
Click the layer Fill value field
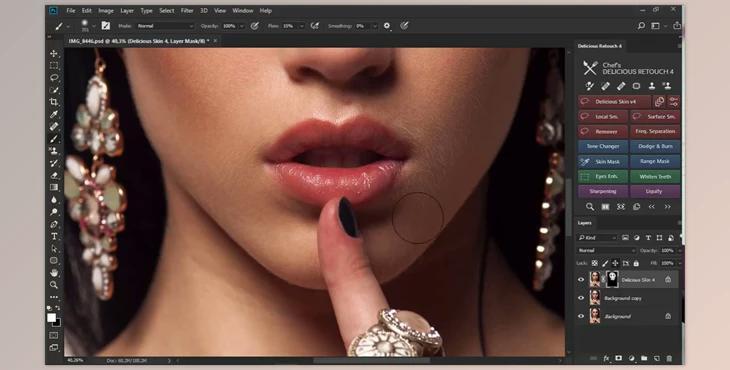click(x=668, y=263)
